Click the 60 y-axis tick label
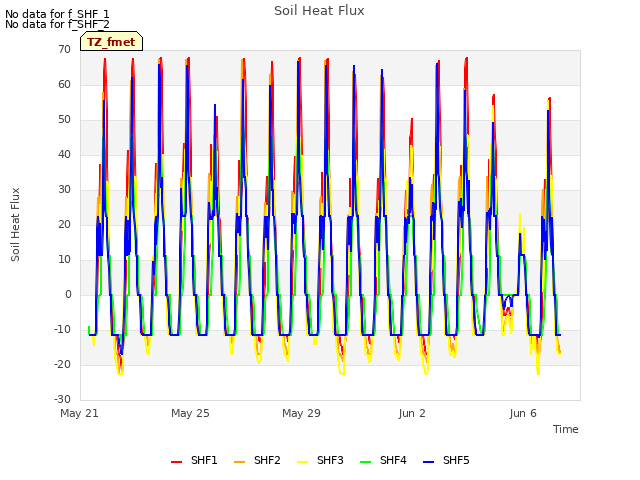This screenshot has width=640, height=480. [x=64, y=84]
